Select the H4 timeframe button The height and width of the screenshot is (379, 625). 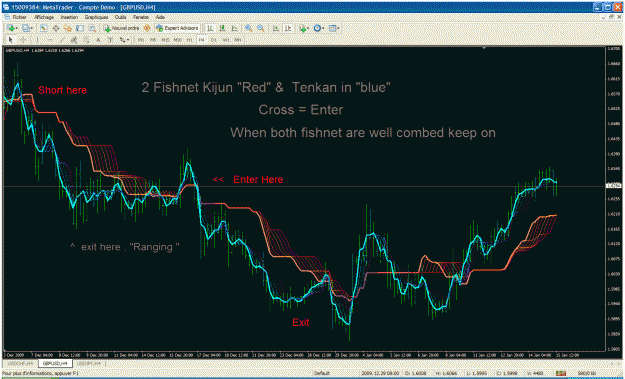(201, 40)
